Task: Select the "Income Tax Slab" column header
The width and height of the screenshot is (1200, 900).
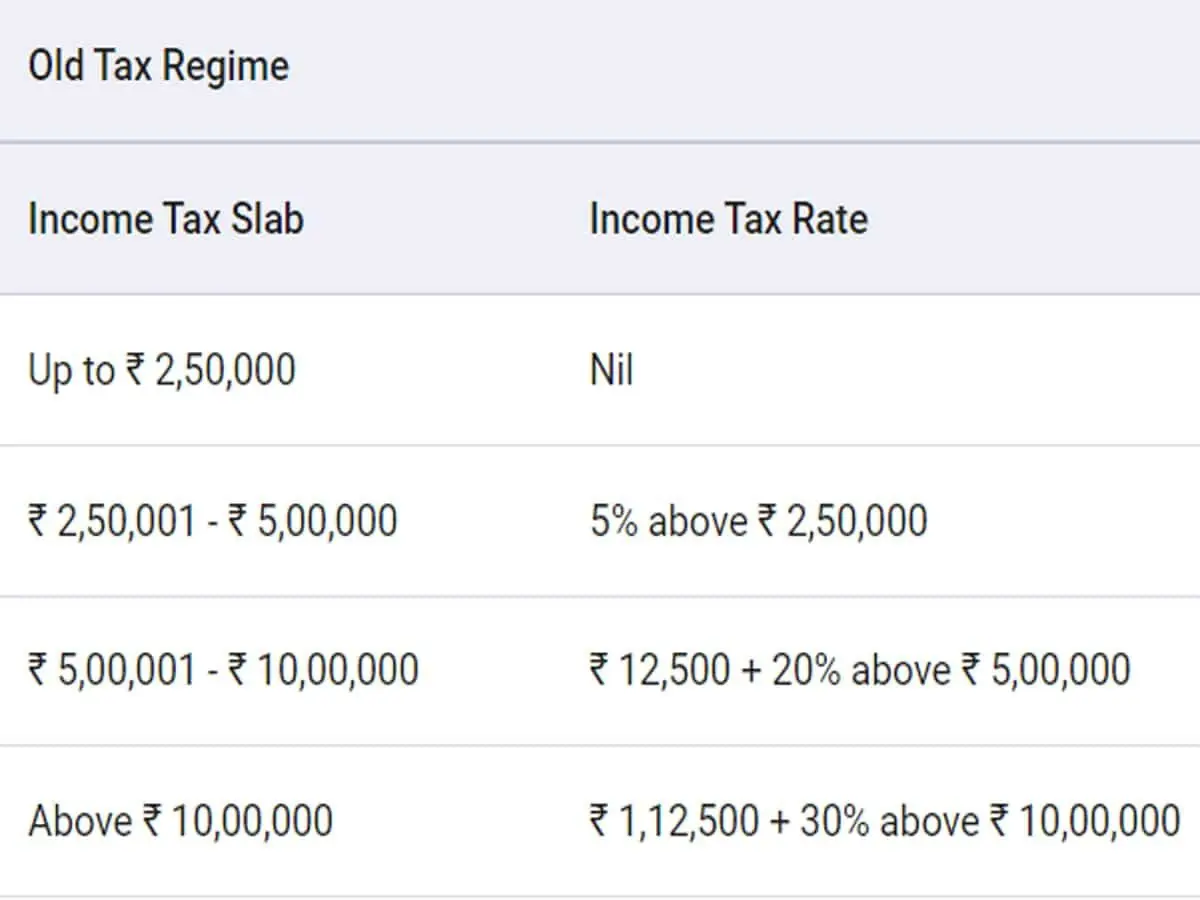Action: 165,219
